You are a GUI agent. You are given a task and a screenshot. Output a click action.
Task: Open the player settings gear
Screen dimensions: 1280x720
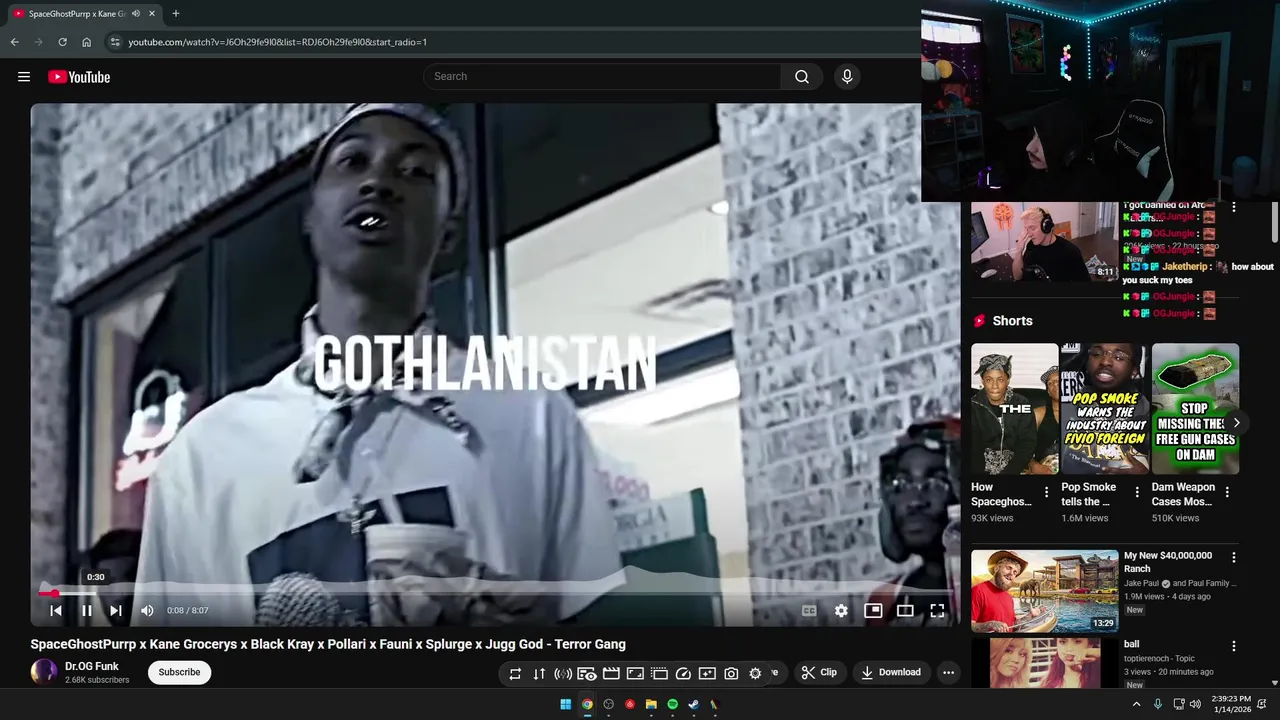(x=841, y=610)
